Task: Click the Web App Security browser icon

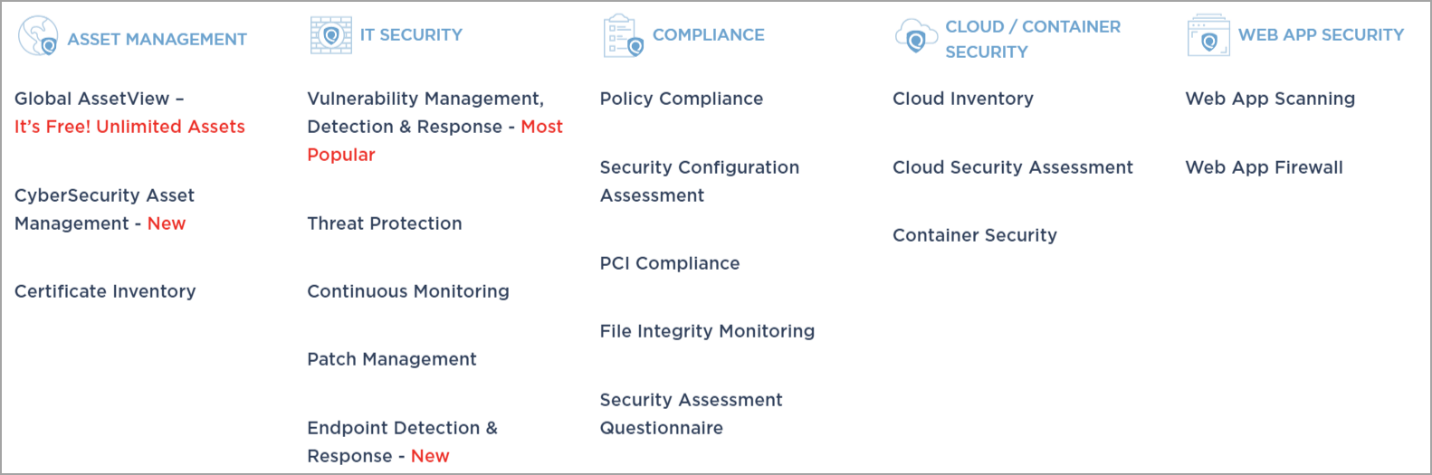Action: point(1207,35)
